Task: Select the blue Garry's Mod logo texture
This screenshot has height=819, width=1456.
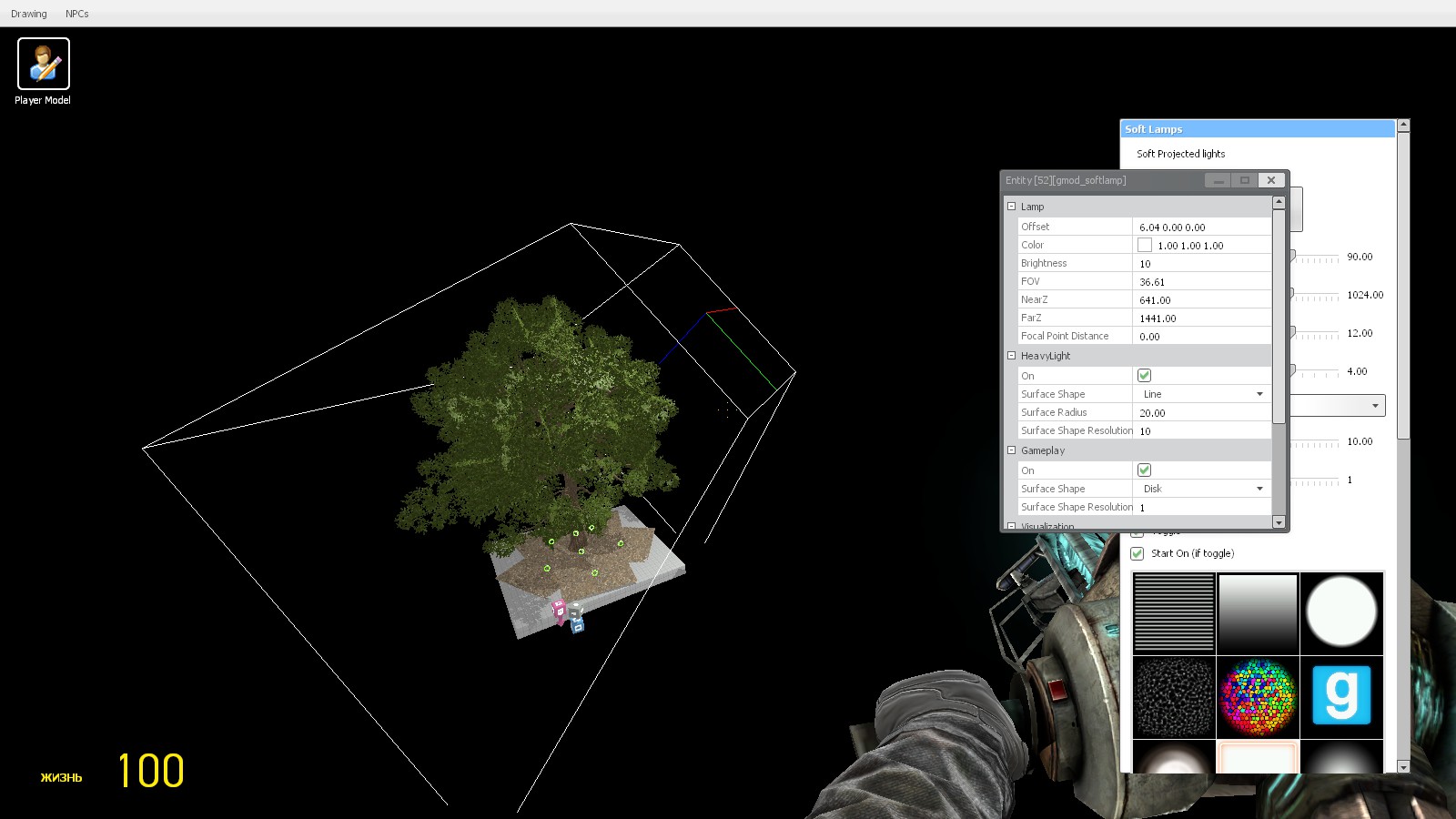Action: (x=1341, y=697)
